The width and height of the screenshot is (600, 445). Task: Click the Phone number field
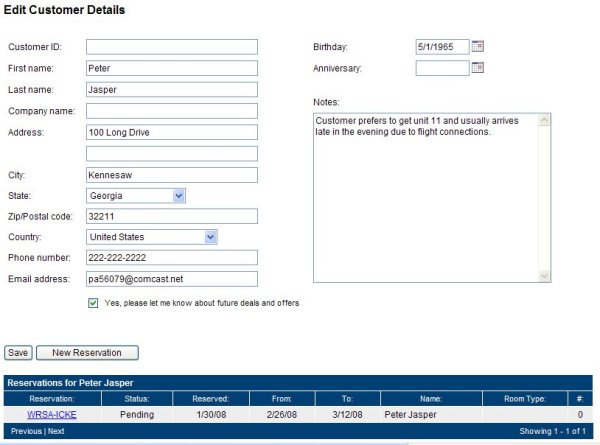pos(172,258)
